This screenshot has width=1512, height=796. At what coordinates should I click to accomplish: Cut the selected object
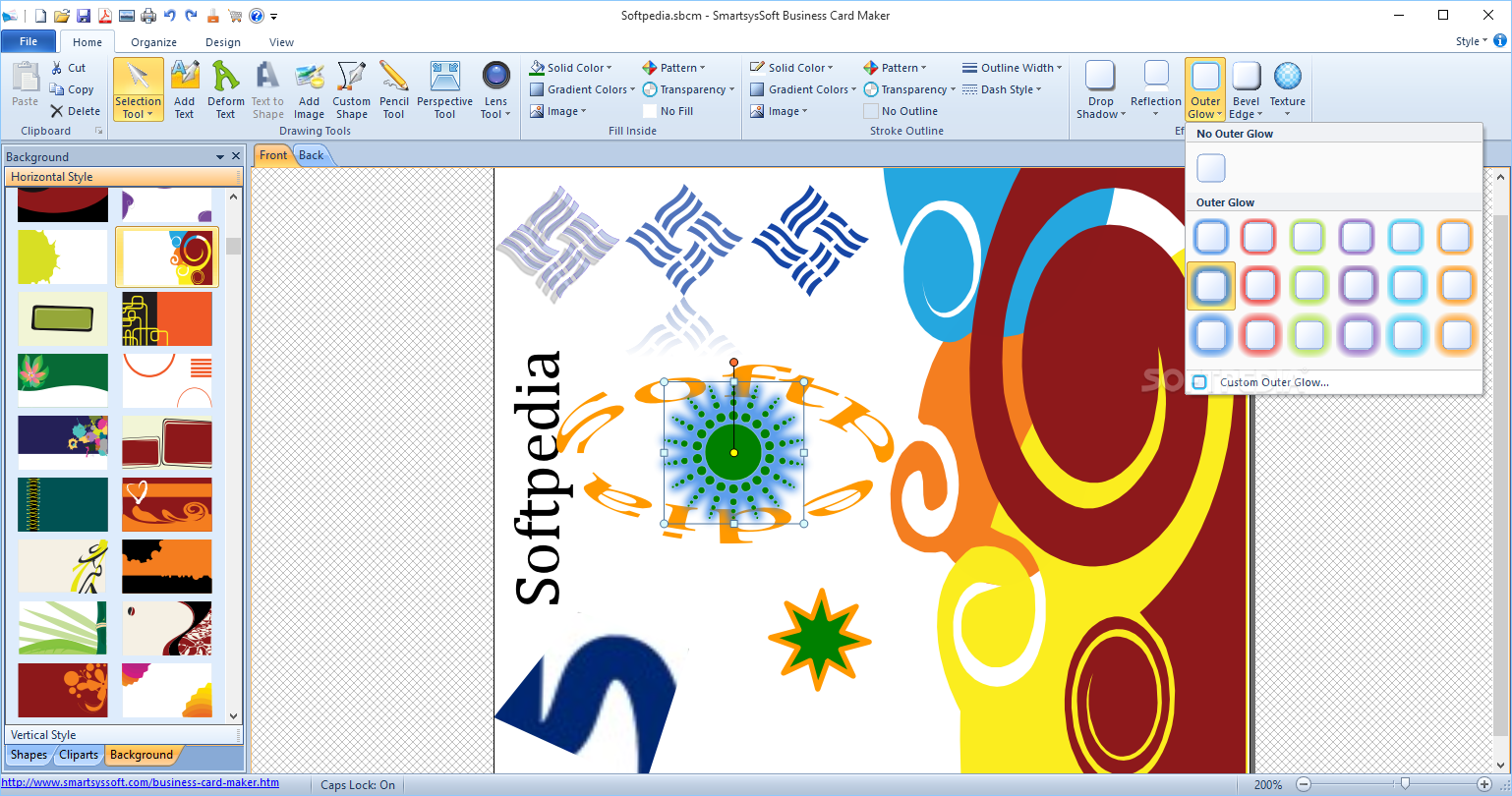point(68,68)
